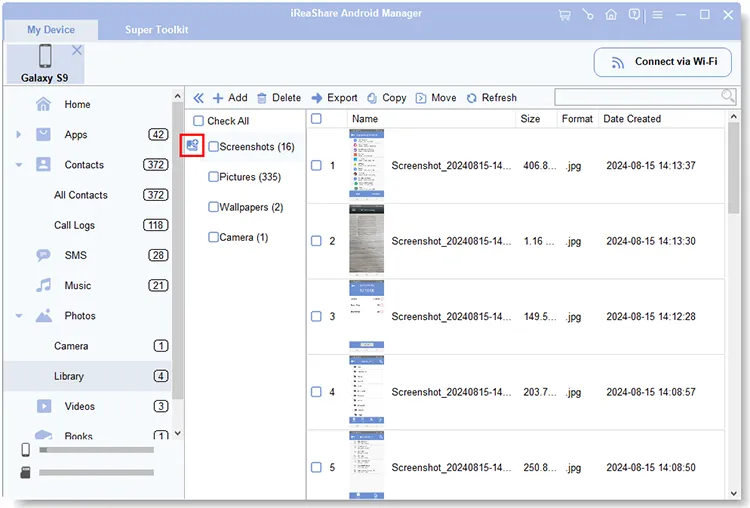Screen dimensions: 750x508
Task: Open the home icon in title bar
Action: (x=611, y=15)
